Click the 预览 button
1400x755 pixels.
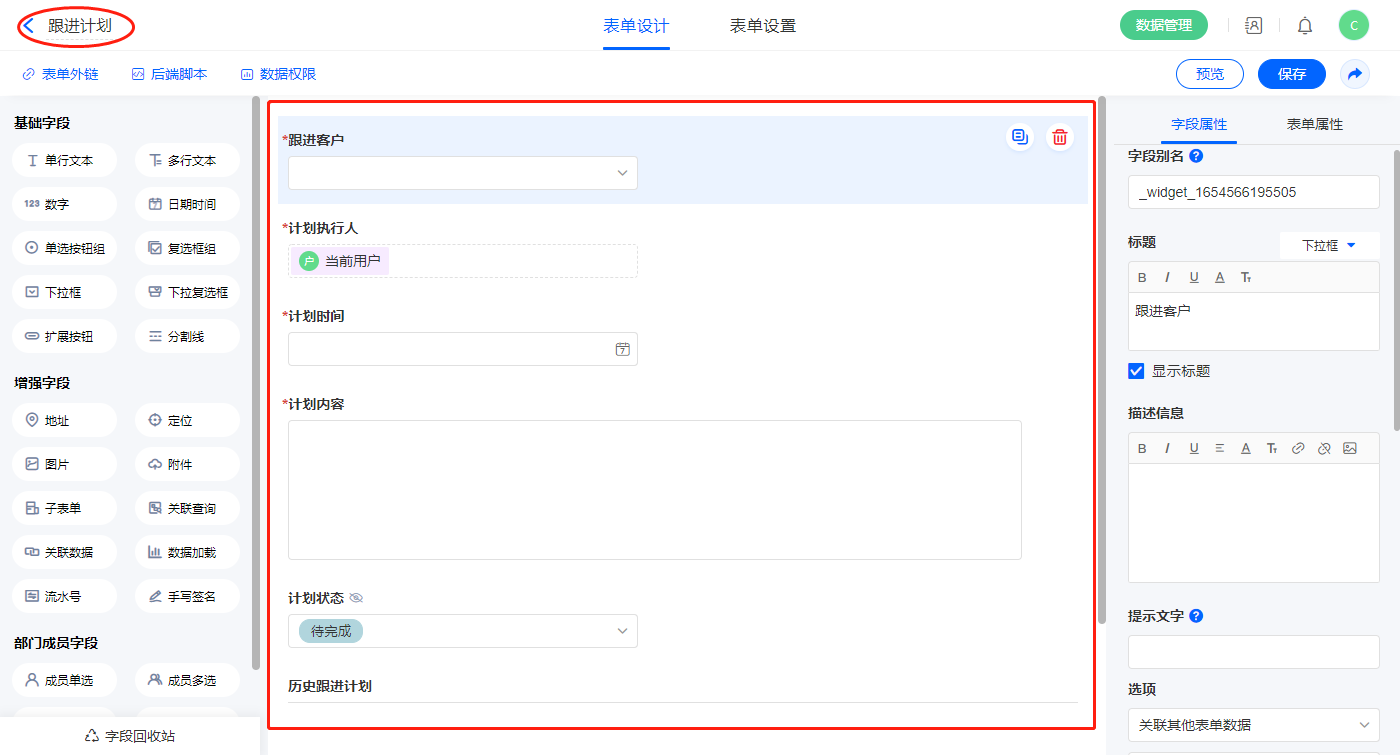[x=1209, y=74]
